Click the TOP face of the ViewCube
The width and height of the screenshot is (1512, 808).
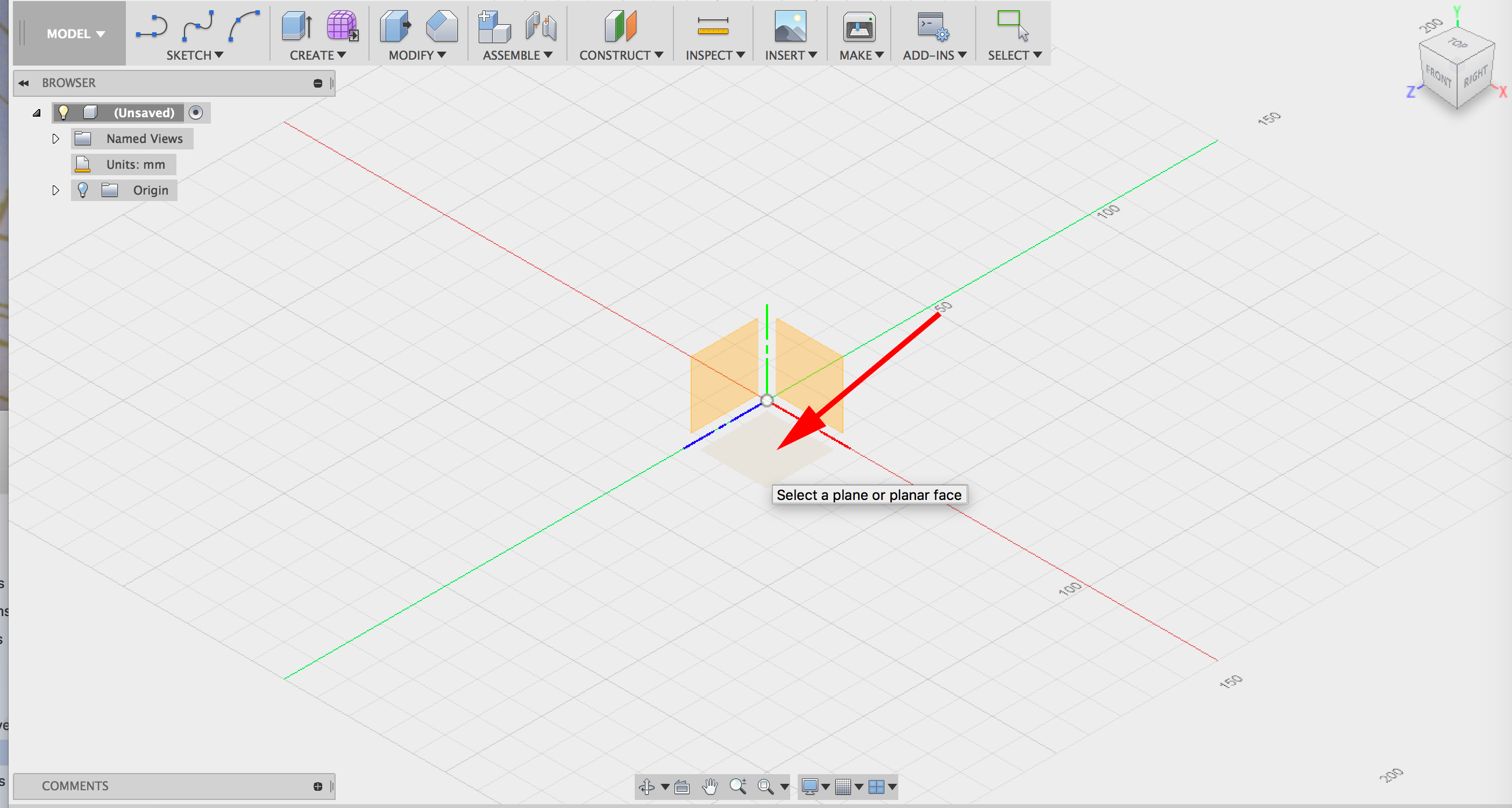1458,42
